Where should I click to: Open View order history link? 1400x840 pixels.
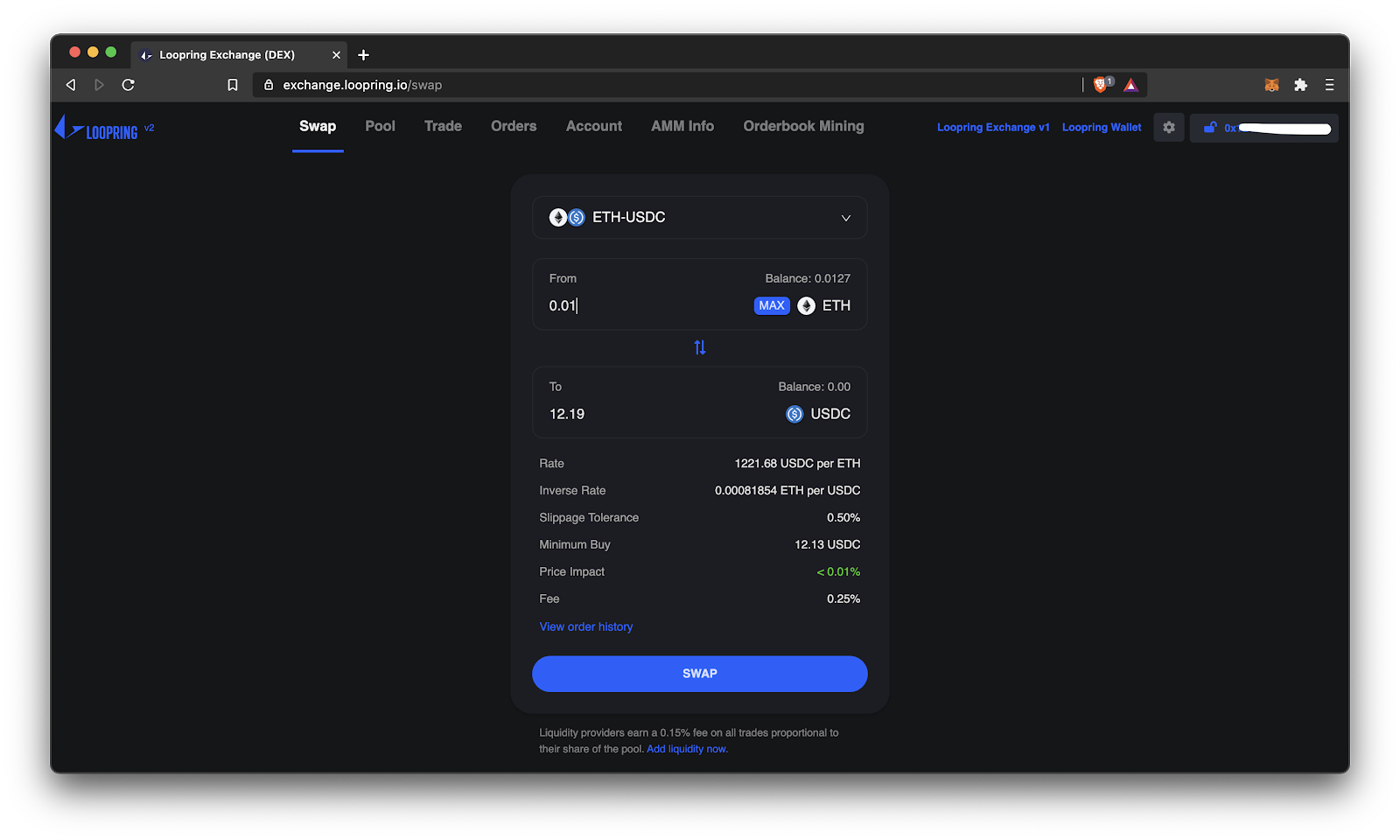pyautogui.click(x=586, y=626)
